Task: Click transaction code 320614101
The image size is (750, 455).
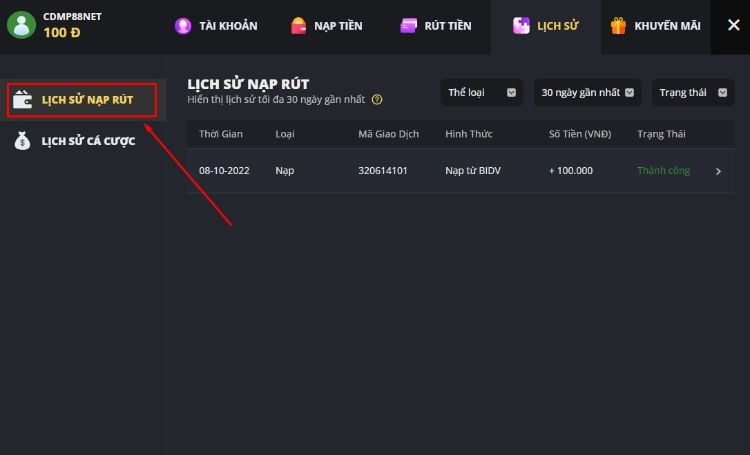Action: click(383, 171)
